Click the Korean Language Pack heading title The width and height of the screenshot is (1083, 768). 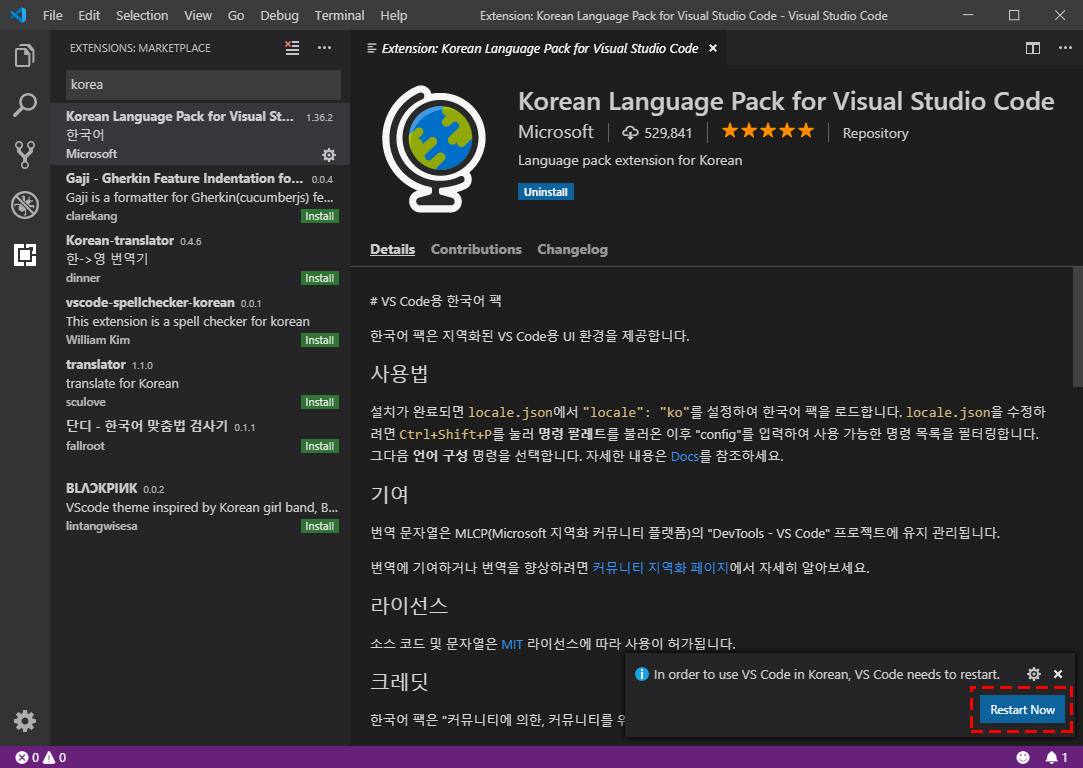(786, 102)
